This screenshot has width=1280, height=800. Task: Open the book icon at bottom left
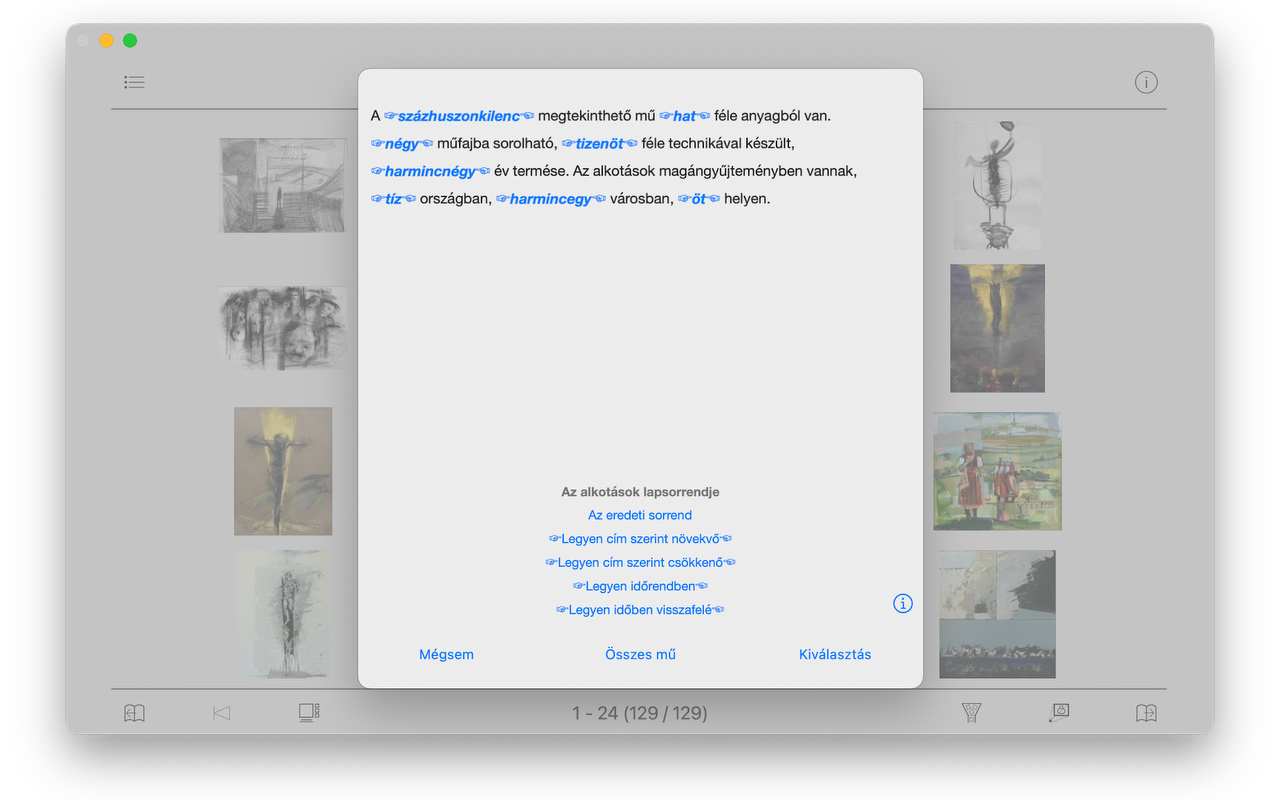click(x=134, y=713)
